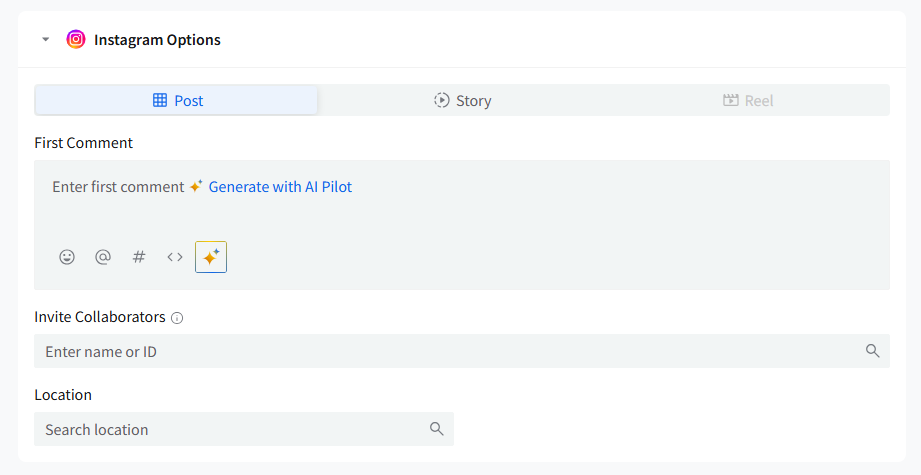921x475 pixels.
Task: Click the AI Pilot sparkle toolbar button
Action: (211, 257)
